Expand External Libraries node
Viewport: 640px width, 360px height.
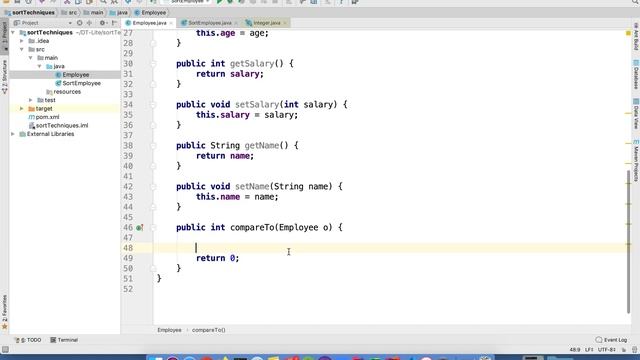pyautogui.click(x=13, y=134)
